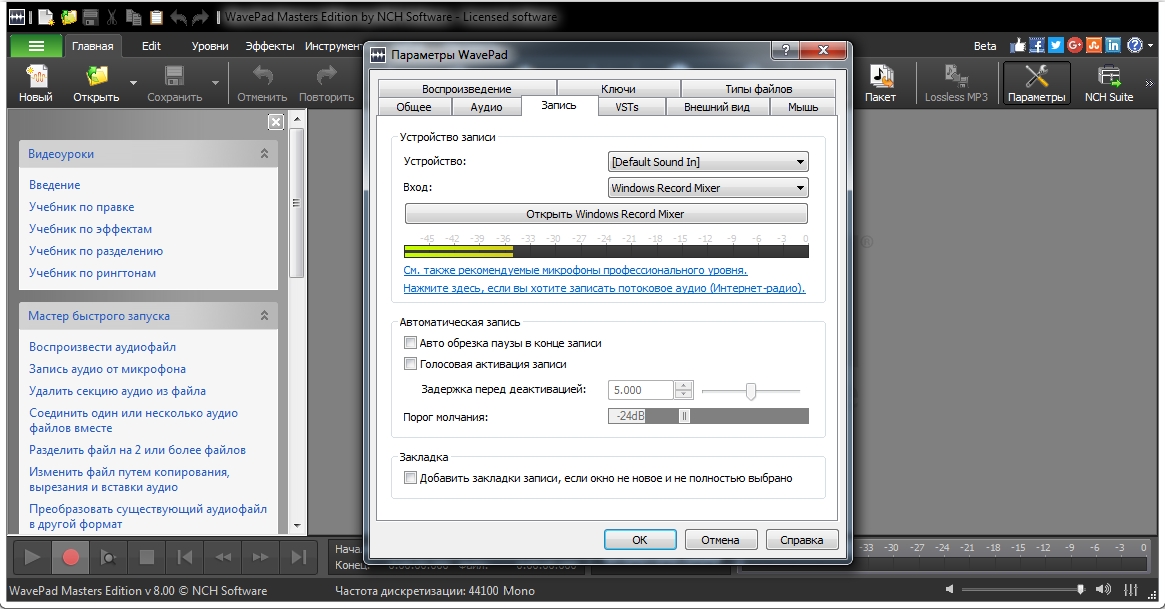
Task: Click the Повторить redo toolbar button
Action: [326, 83]
